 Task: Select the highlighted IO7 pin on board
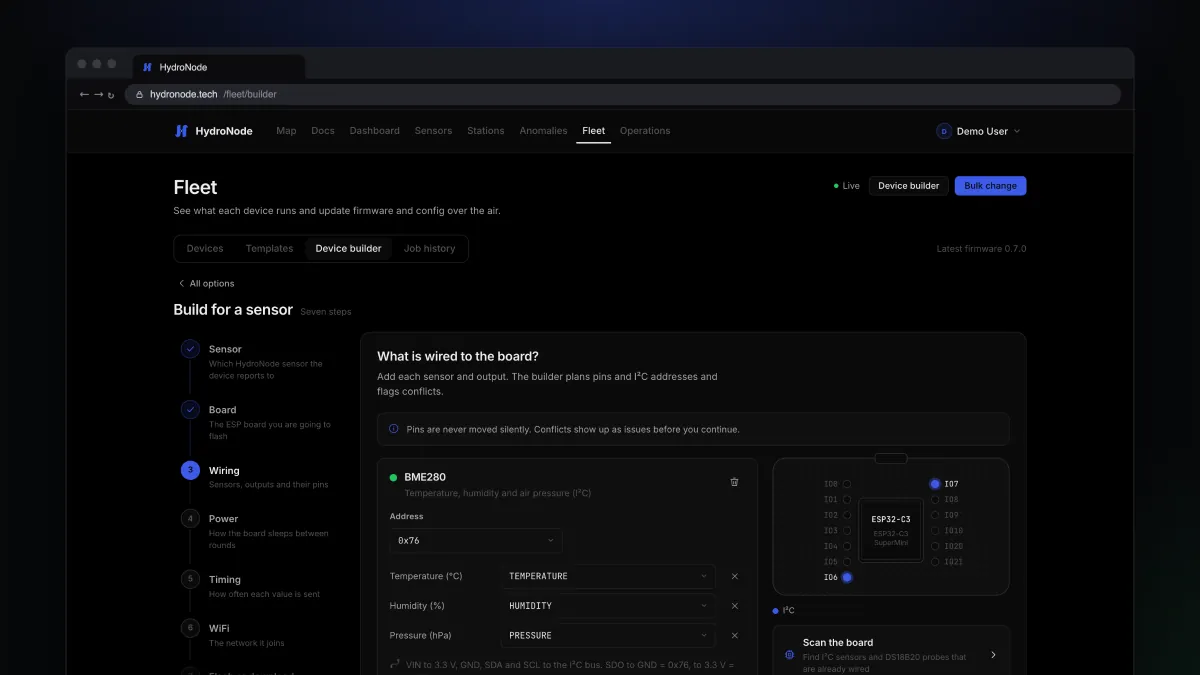[935, 484]
